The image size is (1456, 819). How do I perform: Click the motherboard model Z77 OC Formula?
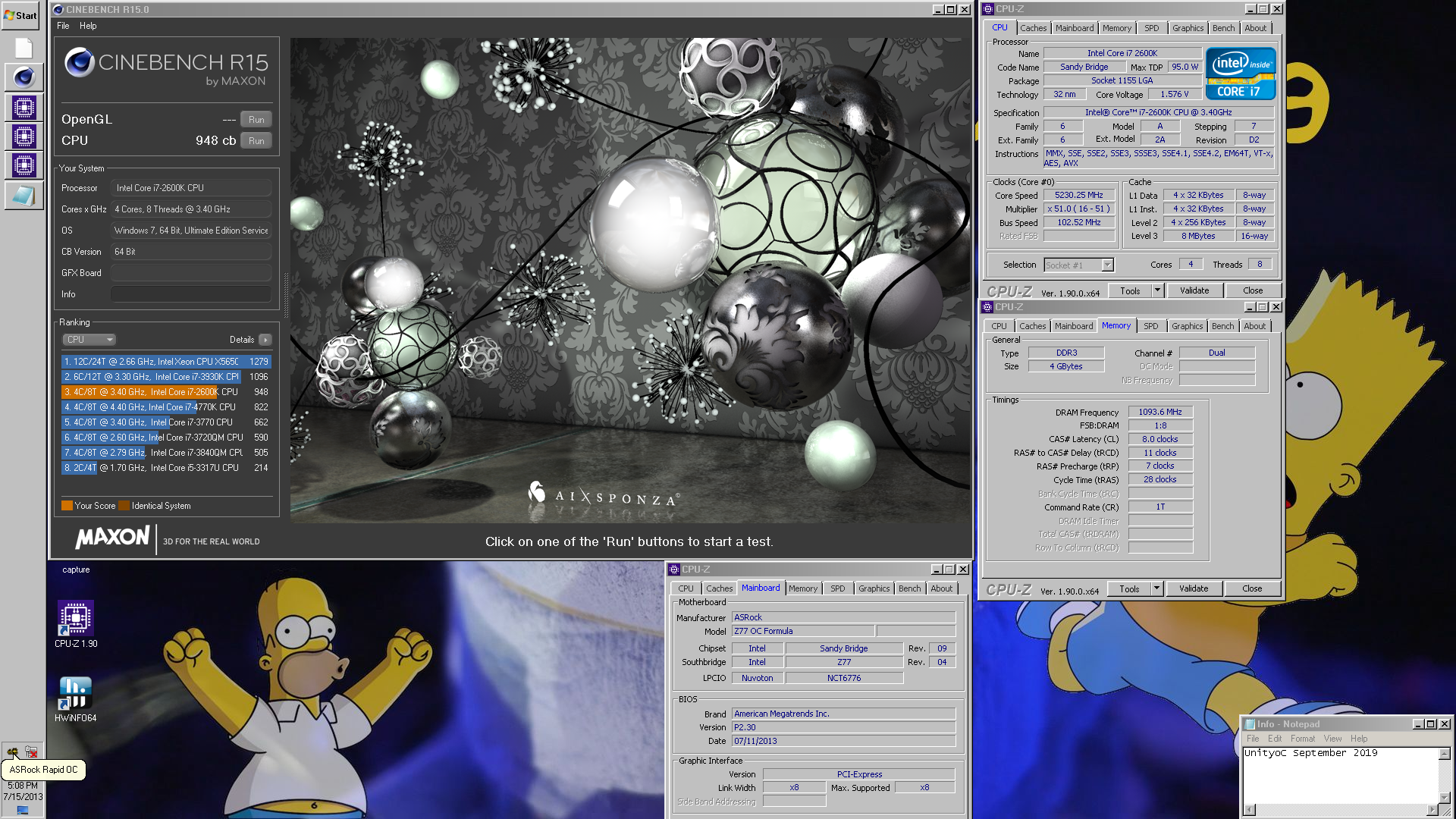coord(803,631)
